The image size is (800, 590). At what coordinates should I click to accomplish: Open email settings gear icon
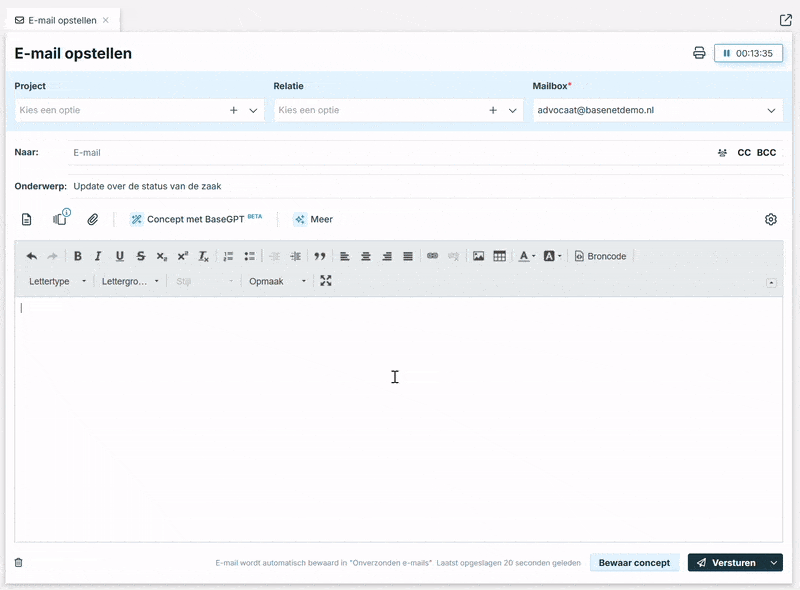[x=771, y=219]
